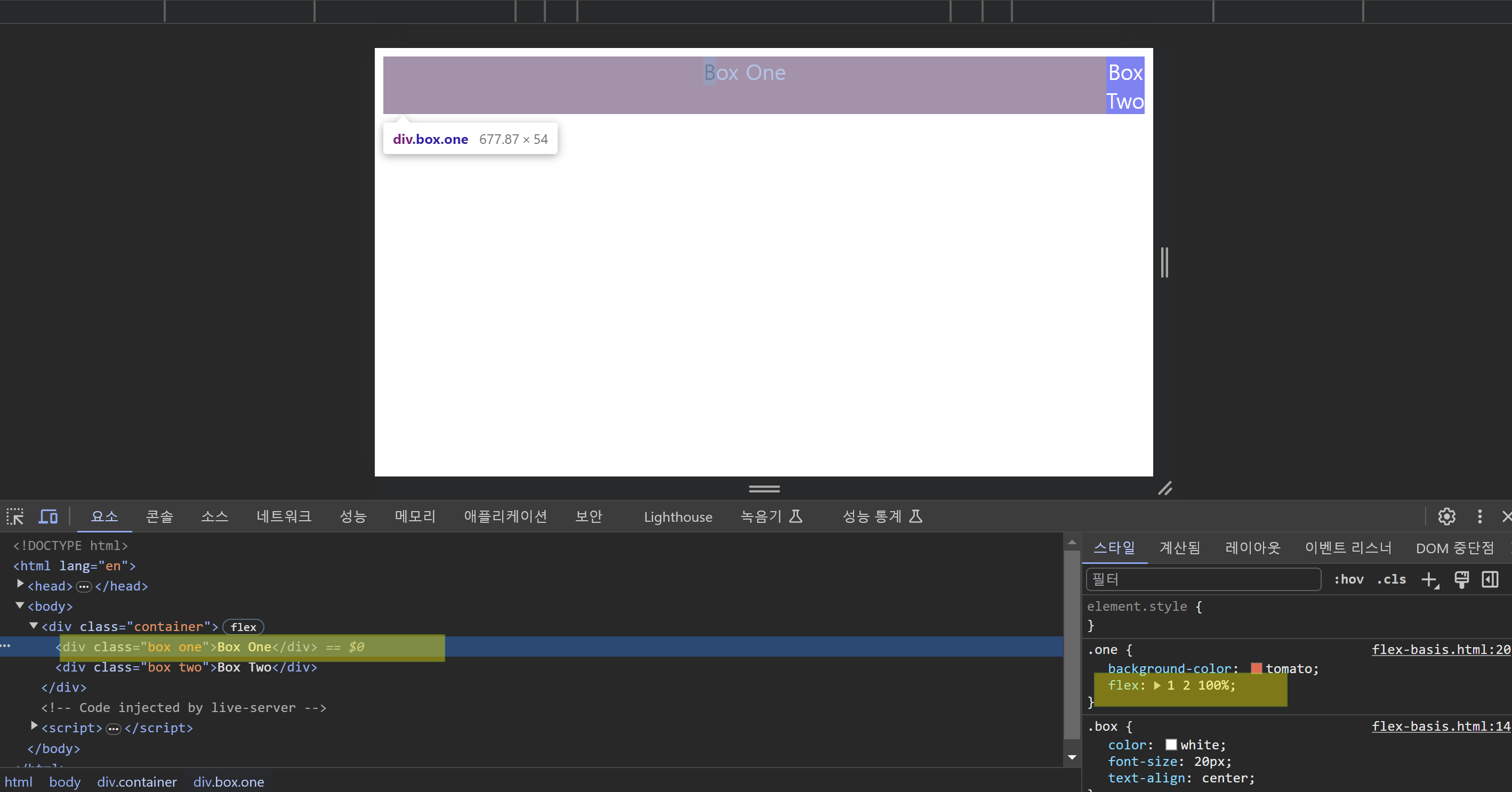Open the 성능 통계 tab

883,516
